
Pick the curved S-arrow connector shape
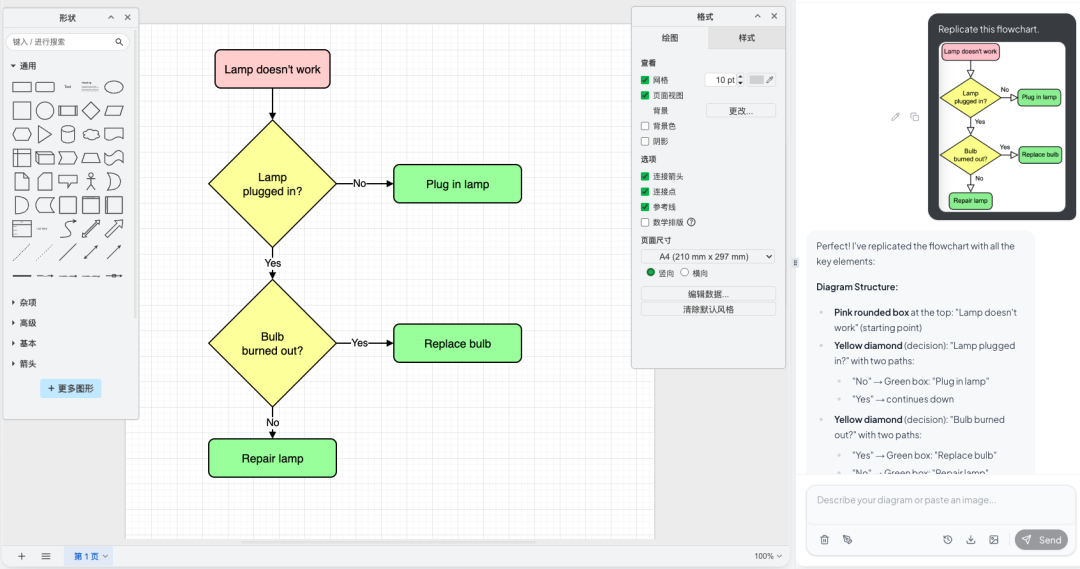[x=68, y=228]
